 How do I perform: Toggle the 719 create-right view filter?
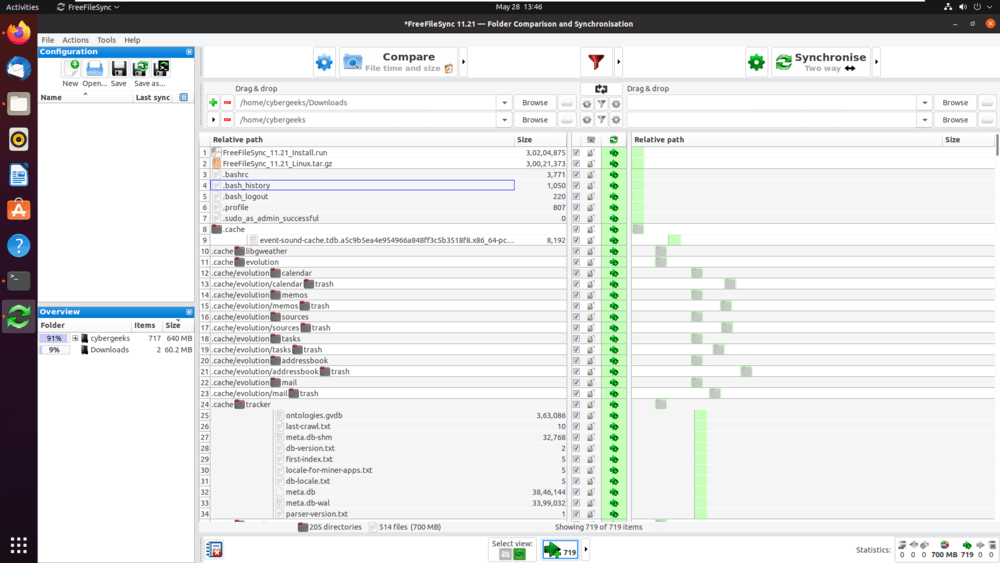tap(560, 550)
